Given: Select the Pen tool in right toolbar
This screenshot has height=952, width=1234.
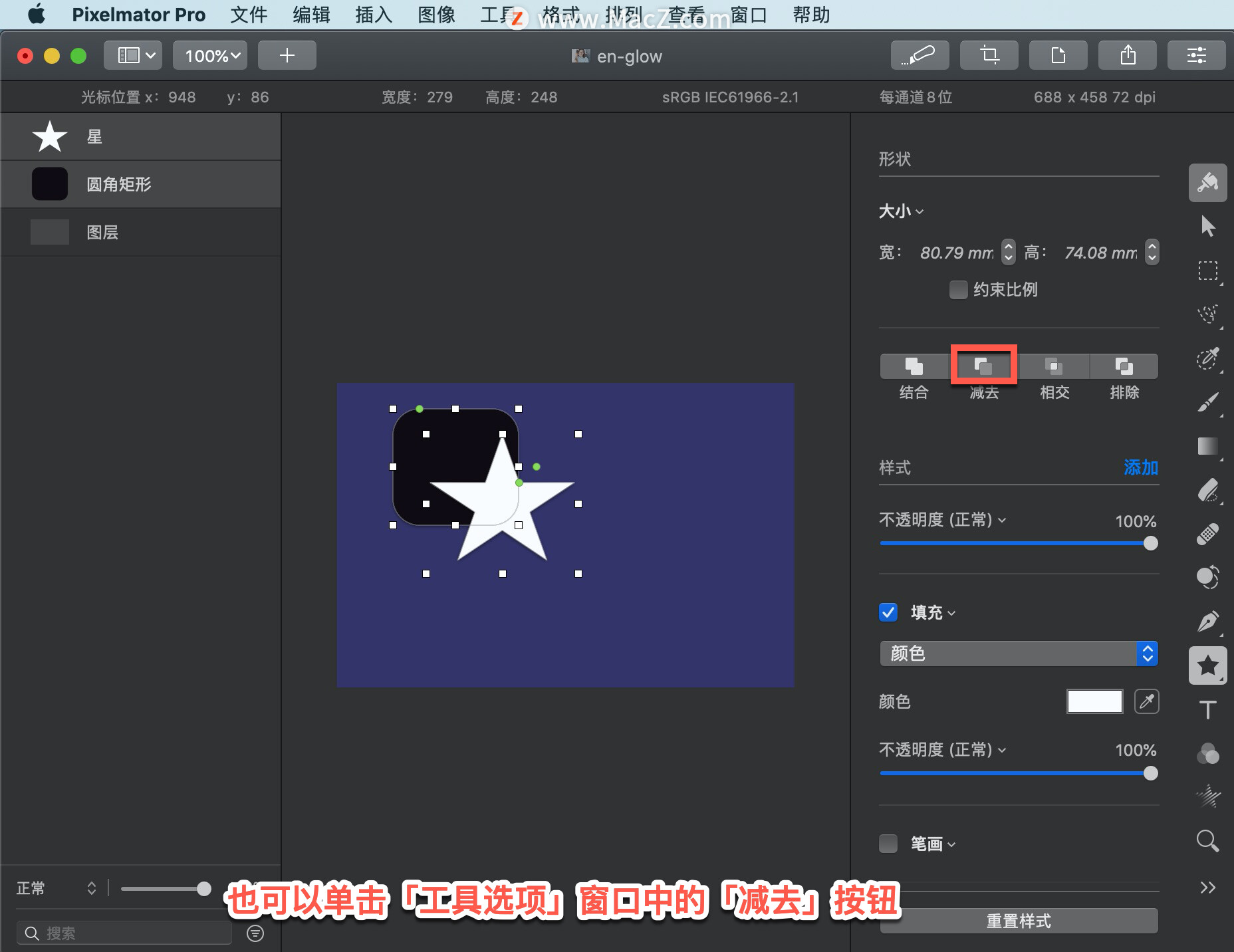Looking at the screenshot, I should (1208, 622).
